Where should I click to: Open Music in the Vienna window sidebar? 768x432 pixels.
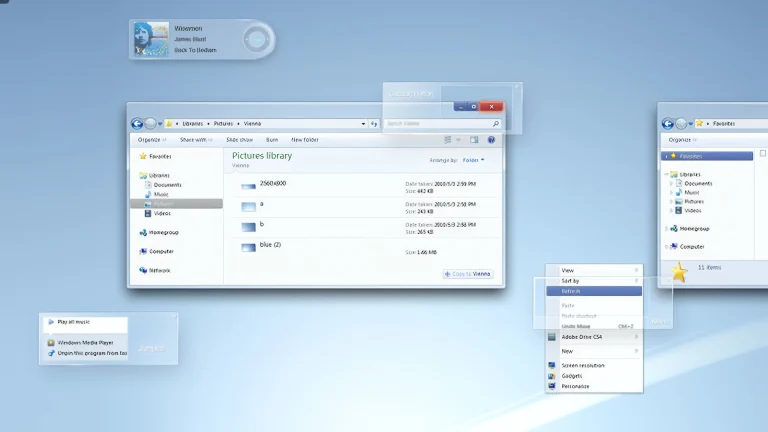tap(156, 194)
